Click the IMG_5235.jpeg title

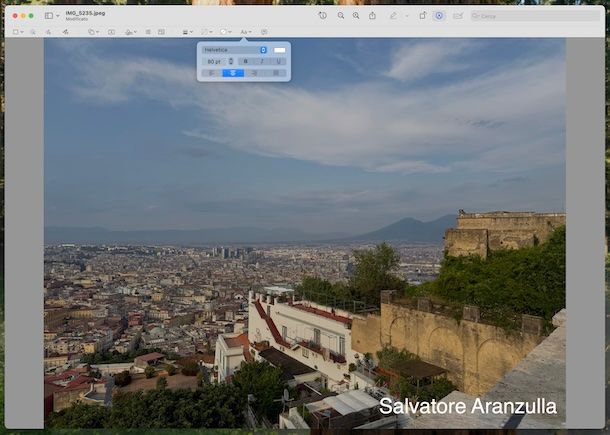click(85, 13)
